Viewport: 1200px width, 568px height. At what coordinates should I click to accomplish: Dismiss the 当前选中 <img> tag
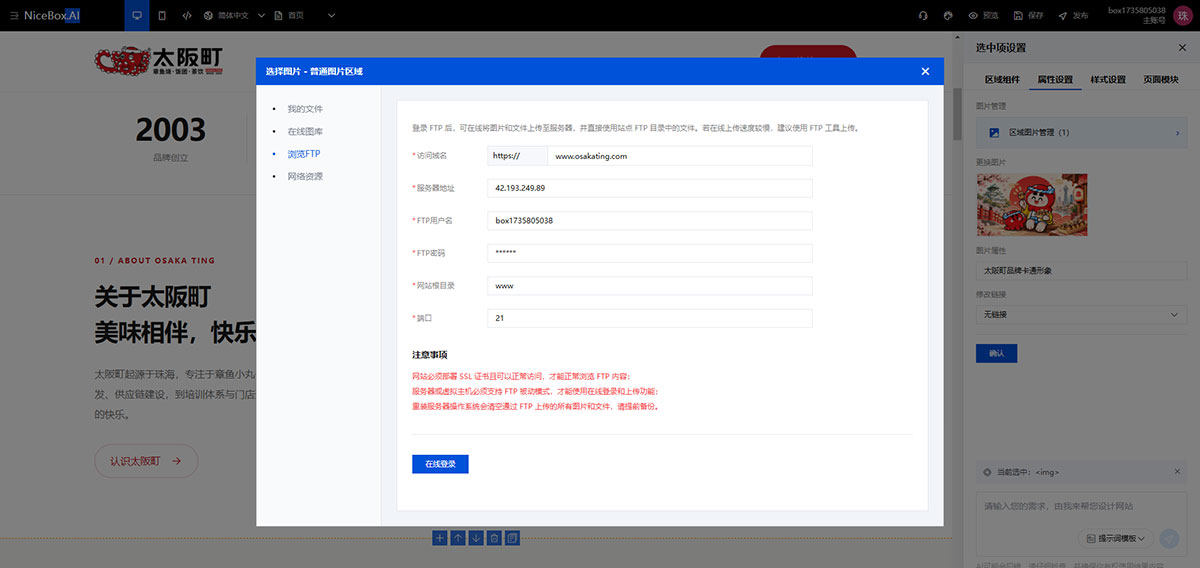(x=1177, y=471)
